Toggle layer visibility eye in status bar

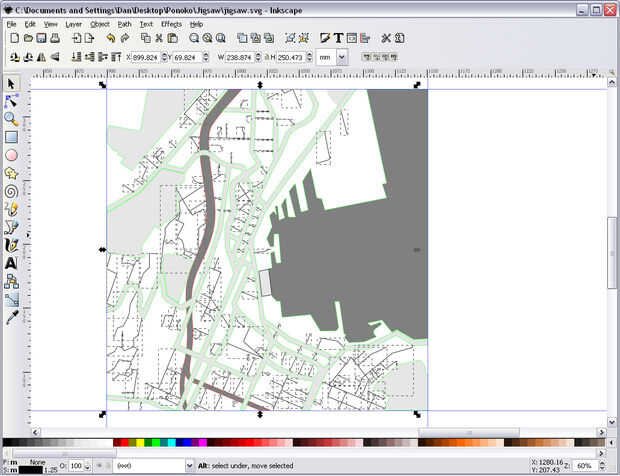(98, 466)
